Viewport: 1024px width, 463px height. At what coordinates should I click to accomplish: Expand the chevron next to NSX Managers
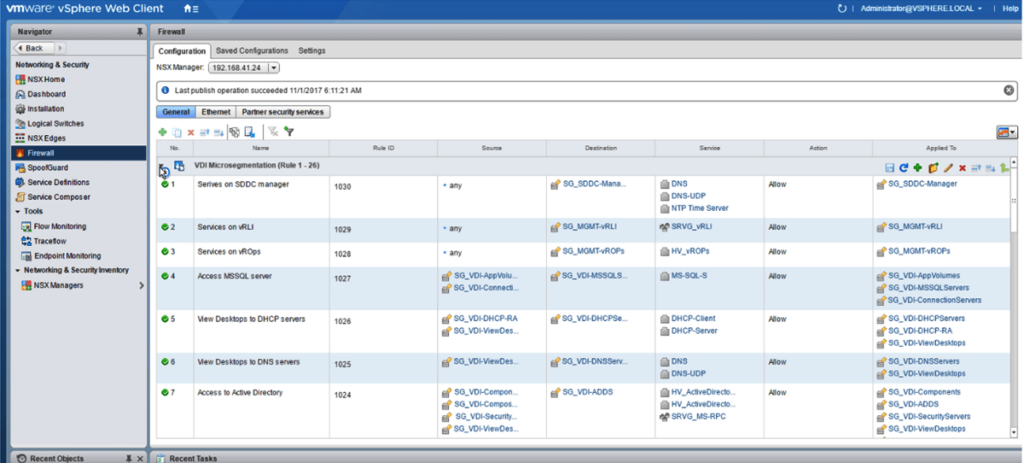pos(142,285)
